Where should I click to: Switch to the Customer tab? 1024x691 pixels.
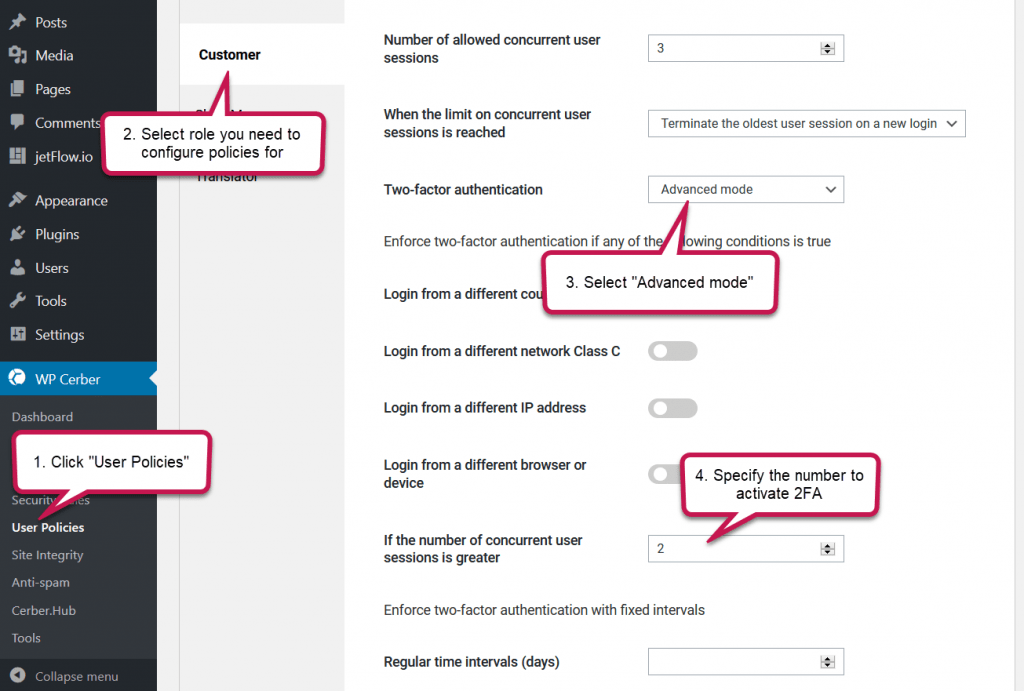click(x=229, y=55)
